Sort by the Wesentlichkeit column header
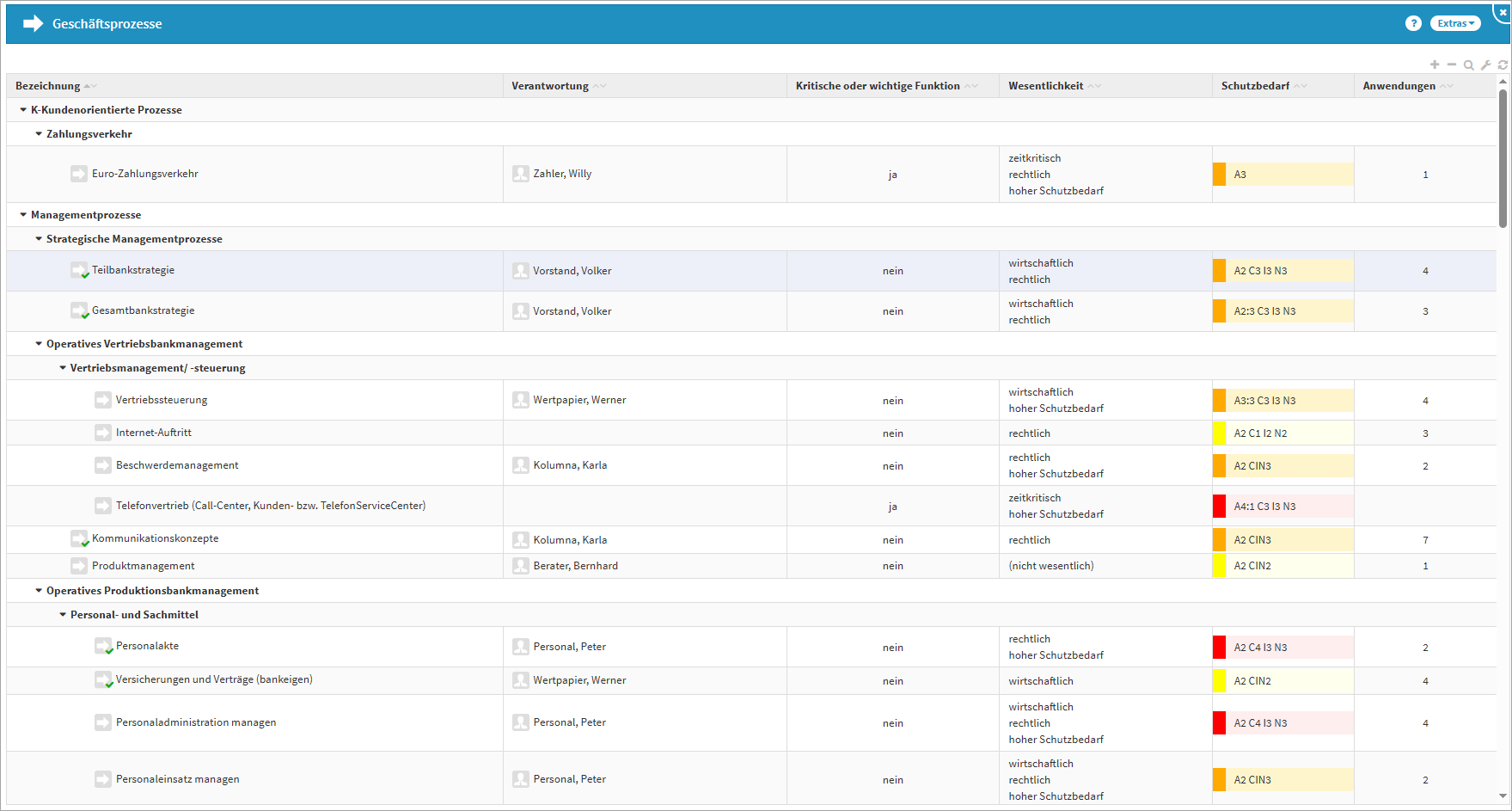Screen dimensions: 1512x811 tap(1045, 86)
